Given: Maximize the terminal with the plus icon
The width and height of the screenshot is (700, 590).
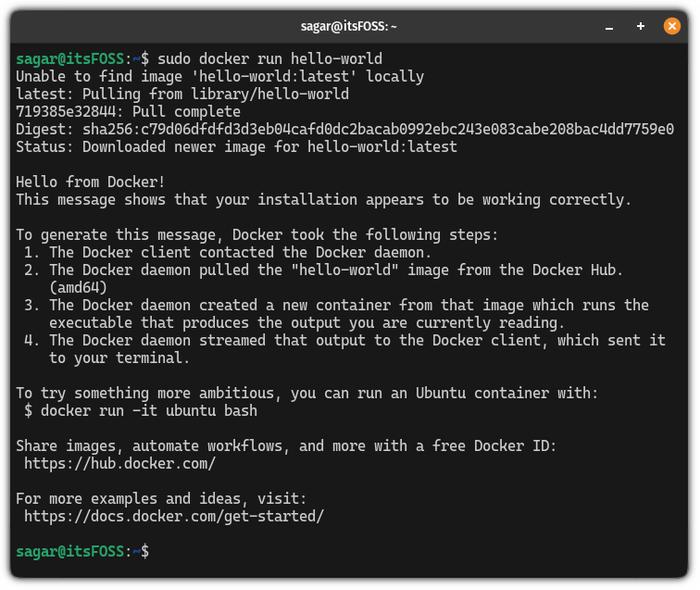Looking at the screenshot, I should point(641,26).
